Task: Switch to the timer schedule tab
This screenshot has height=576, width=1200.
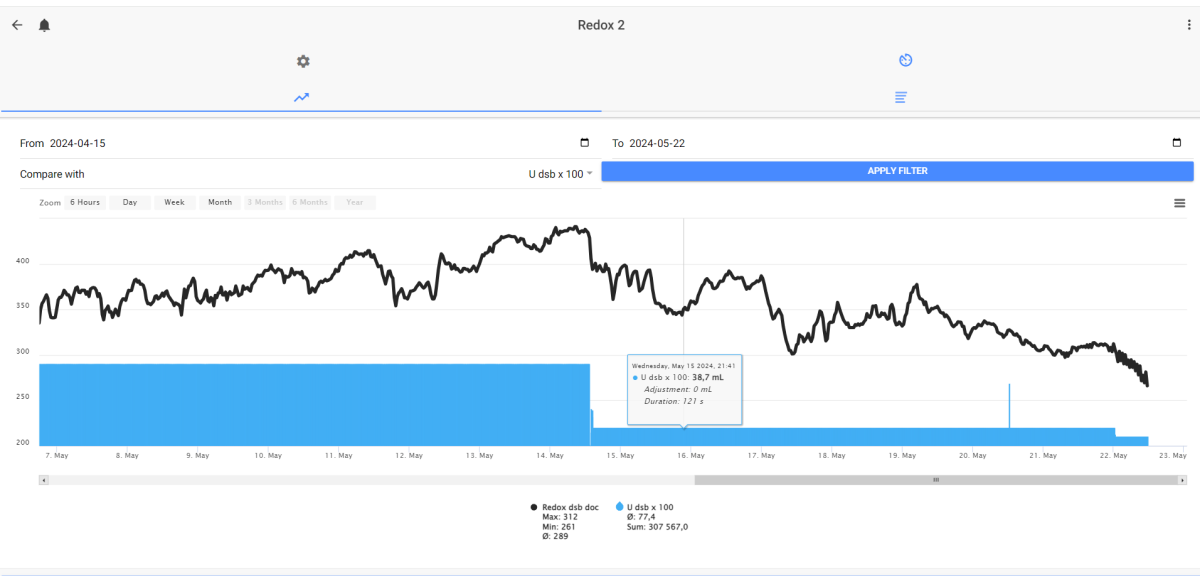Action: (x=905, y=60)
